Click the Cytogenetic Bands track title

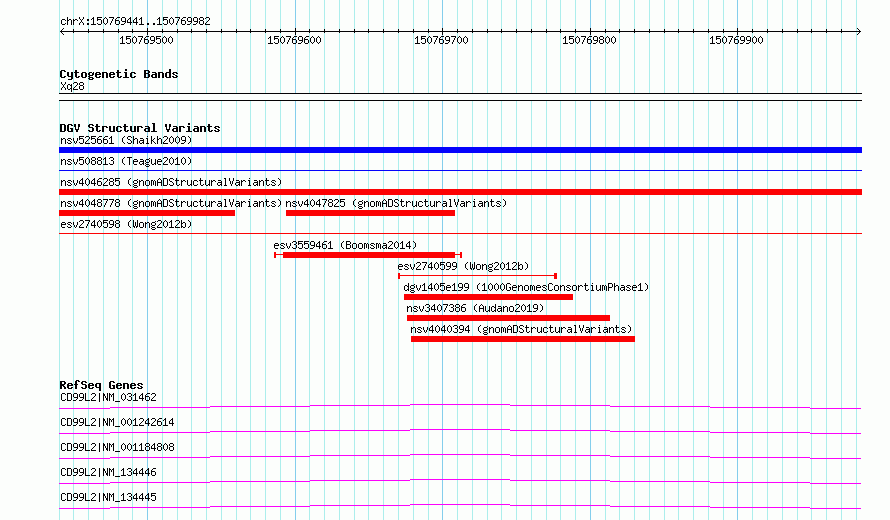(x=119, y=74)
